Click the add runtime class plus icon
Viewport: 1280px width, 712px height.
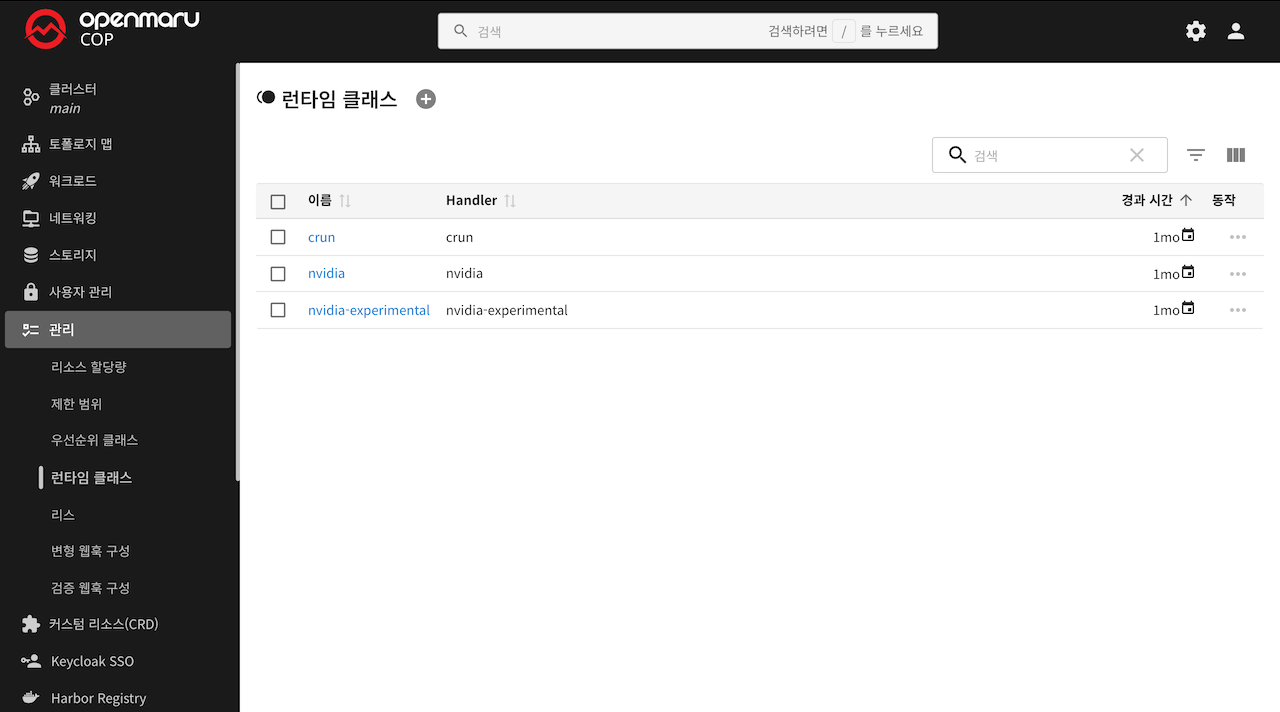[426, 99]
